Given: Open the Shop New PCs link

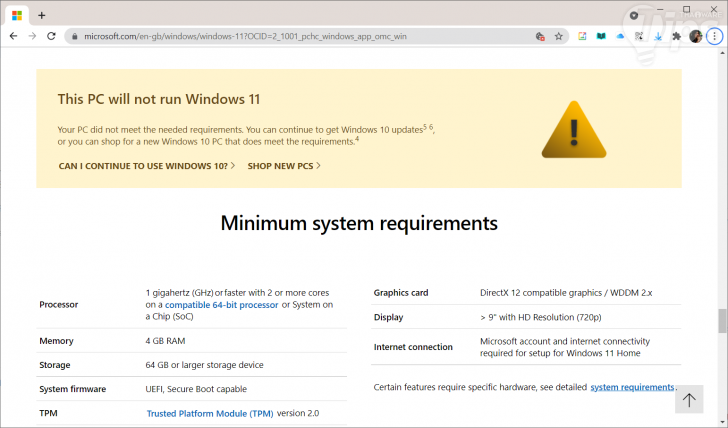Looking at the screenshot, I should 284,166.
